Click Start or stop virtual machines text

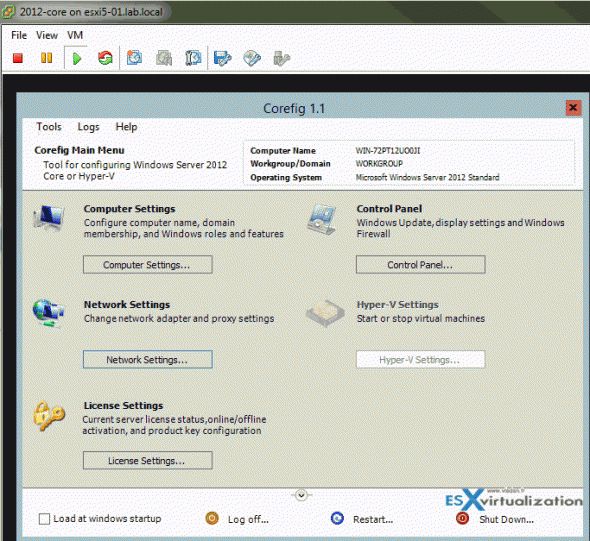421,319
